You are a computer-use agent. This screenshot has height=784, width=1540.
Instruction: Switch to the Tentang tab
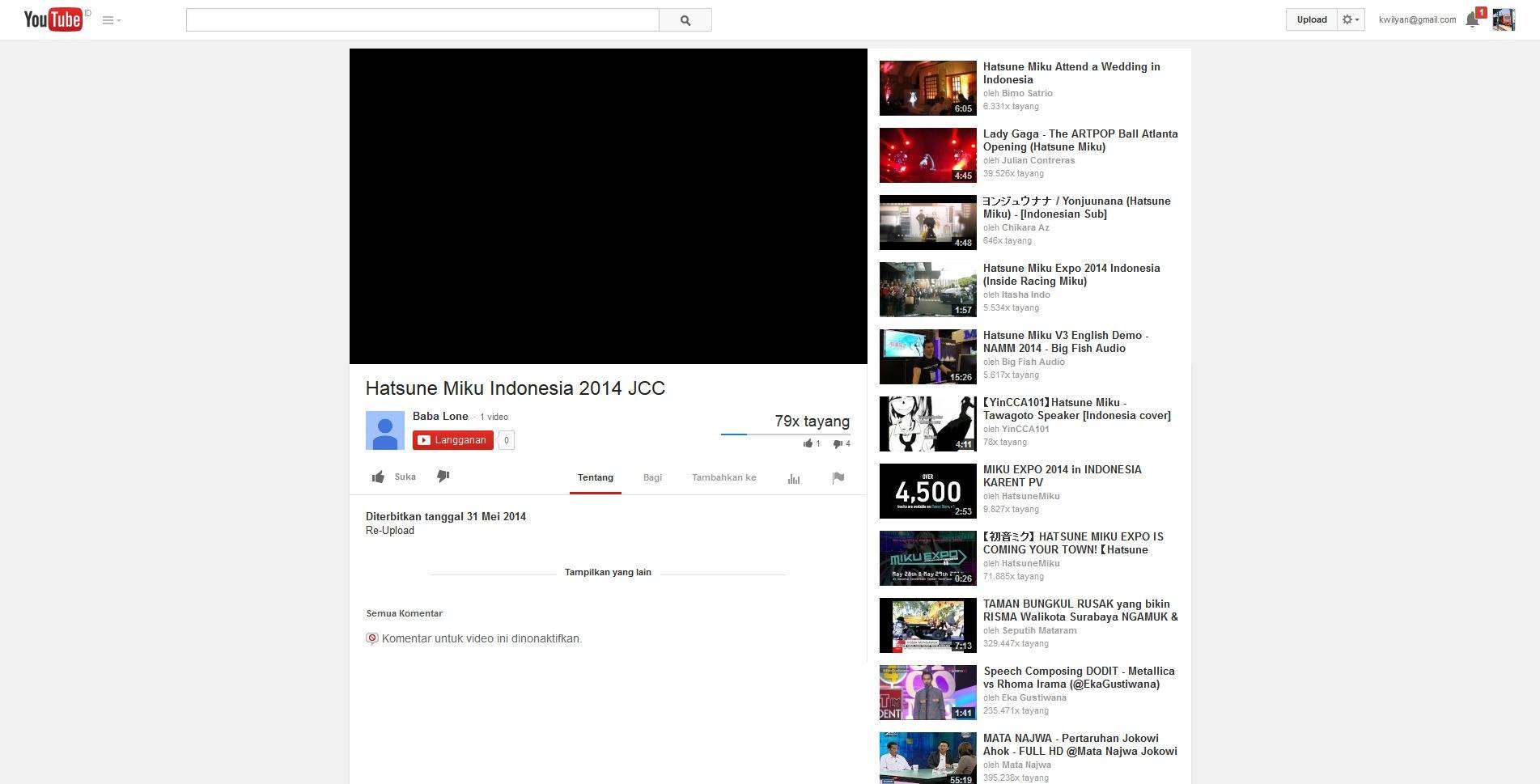(595, 477)
